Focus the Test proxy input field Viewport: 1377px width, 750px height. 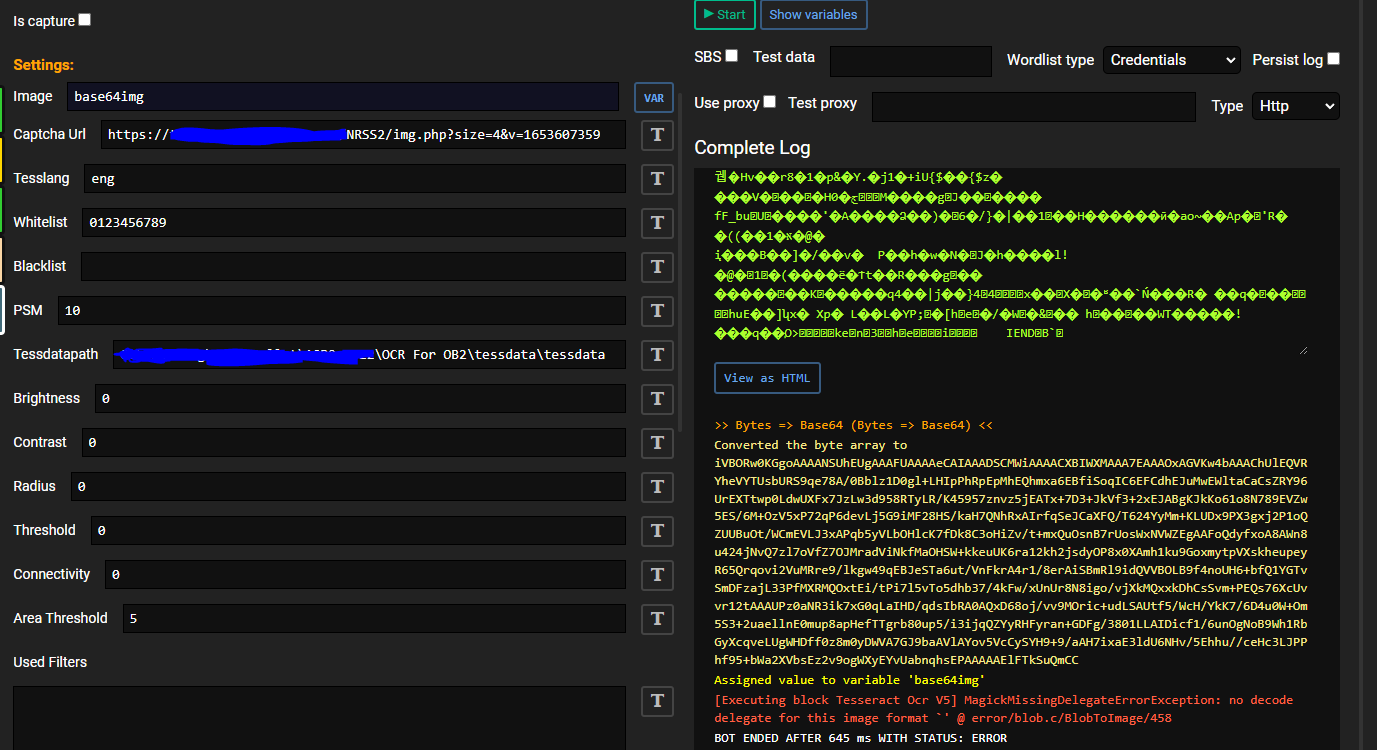tap(1034, 107)
